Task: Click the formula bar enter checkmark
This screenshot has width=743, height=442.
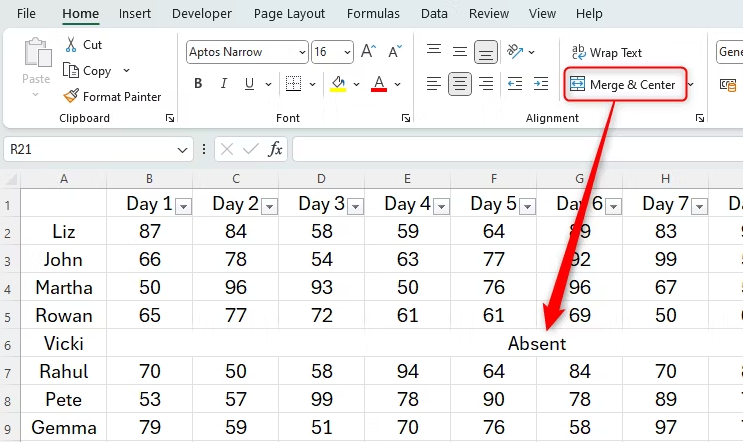Action: pos(251,150)
